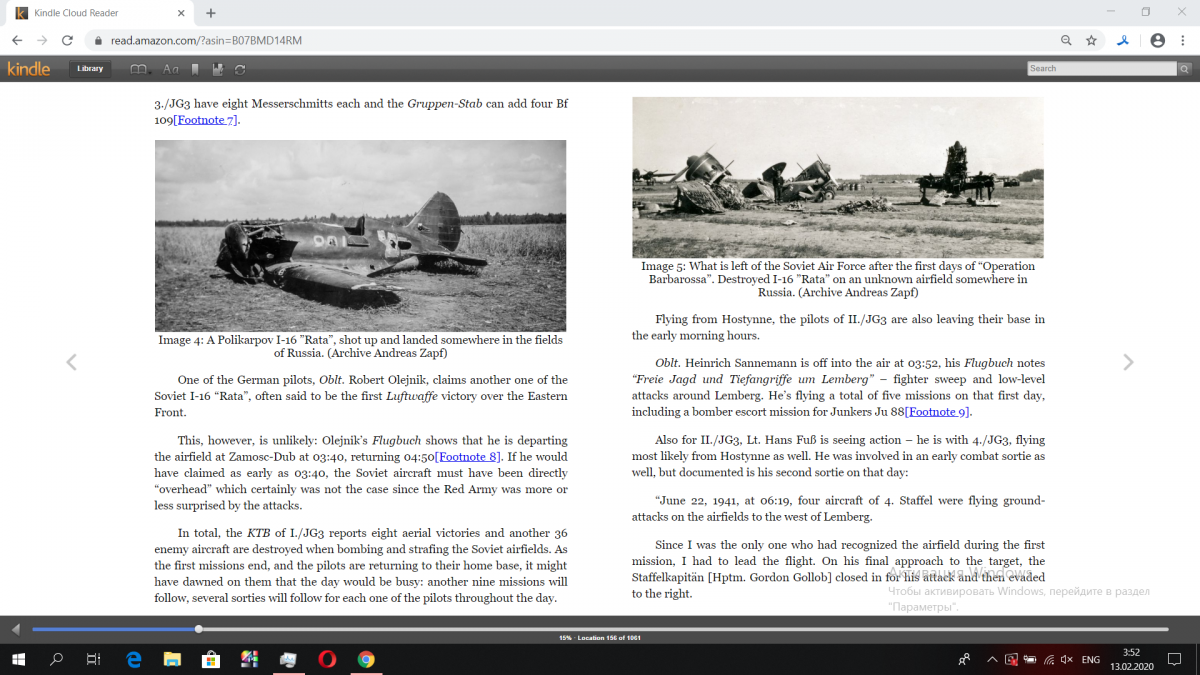This screenshot has height=675, width=1200.
Task: Open Wi-Fi network tray icon
Action: pyautogui.click(x=1048, y=659)
